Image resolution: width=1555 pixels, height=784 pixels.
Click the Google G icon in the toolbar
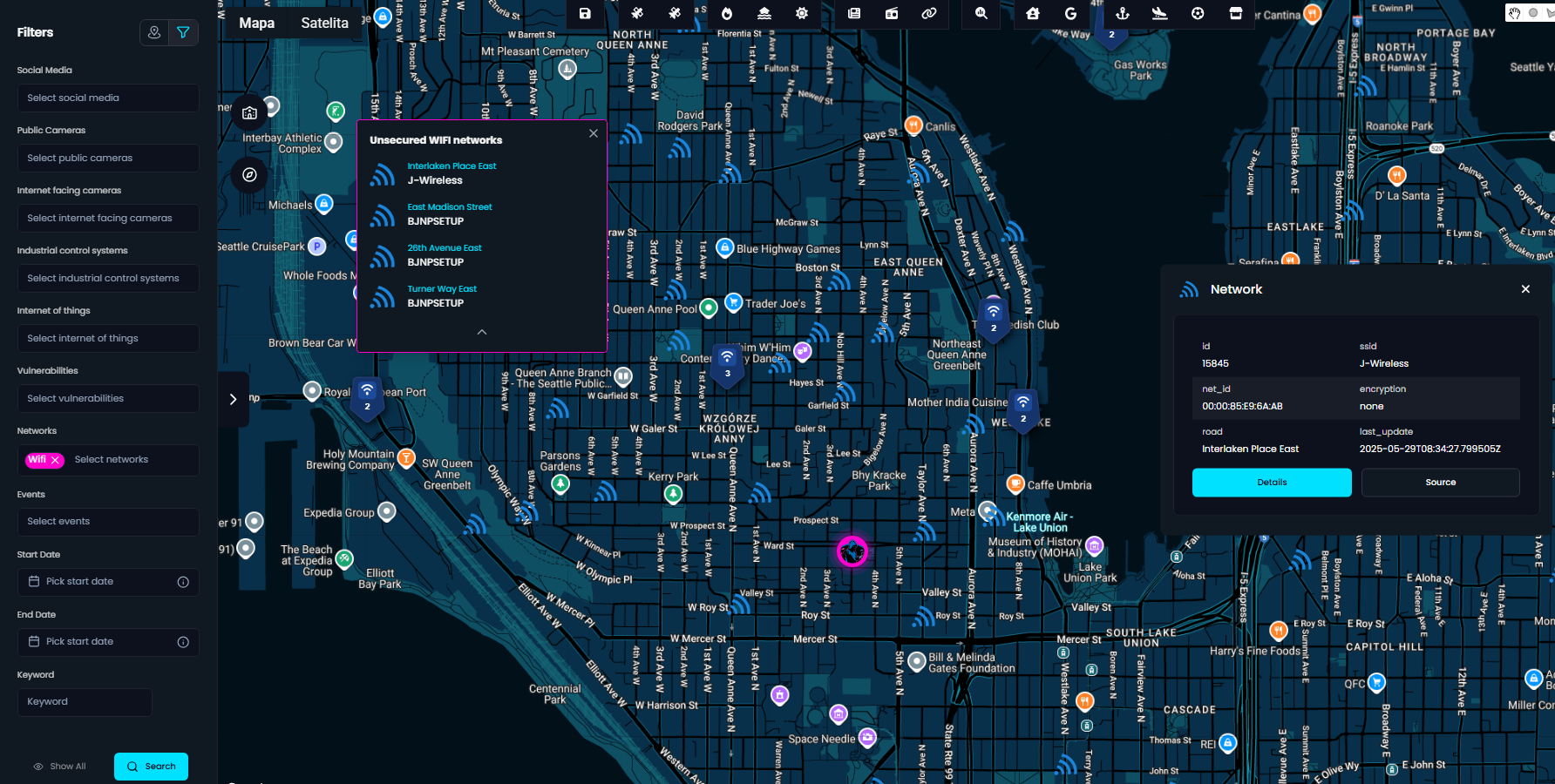(x=1070, y=13)
